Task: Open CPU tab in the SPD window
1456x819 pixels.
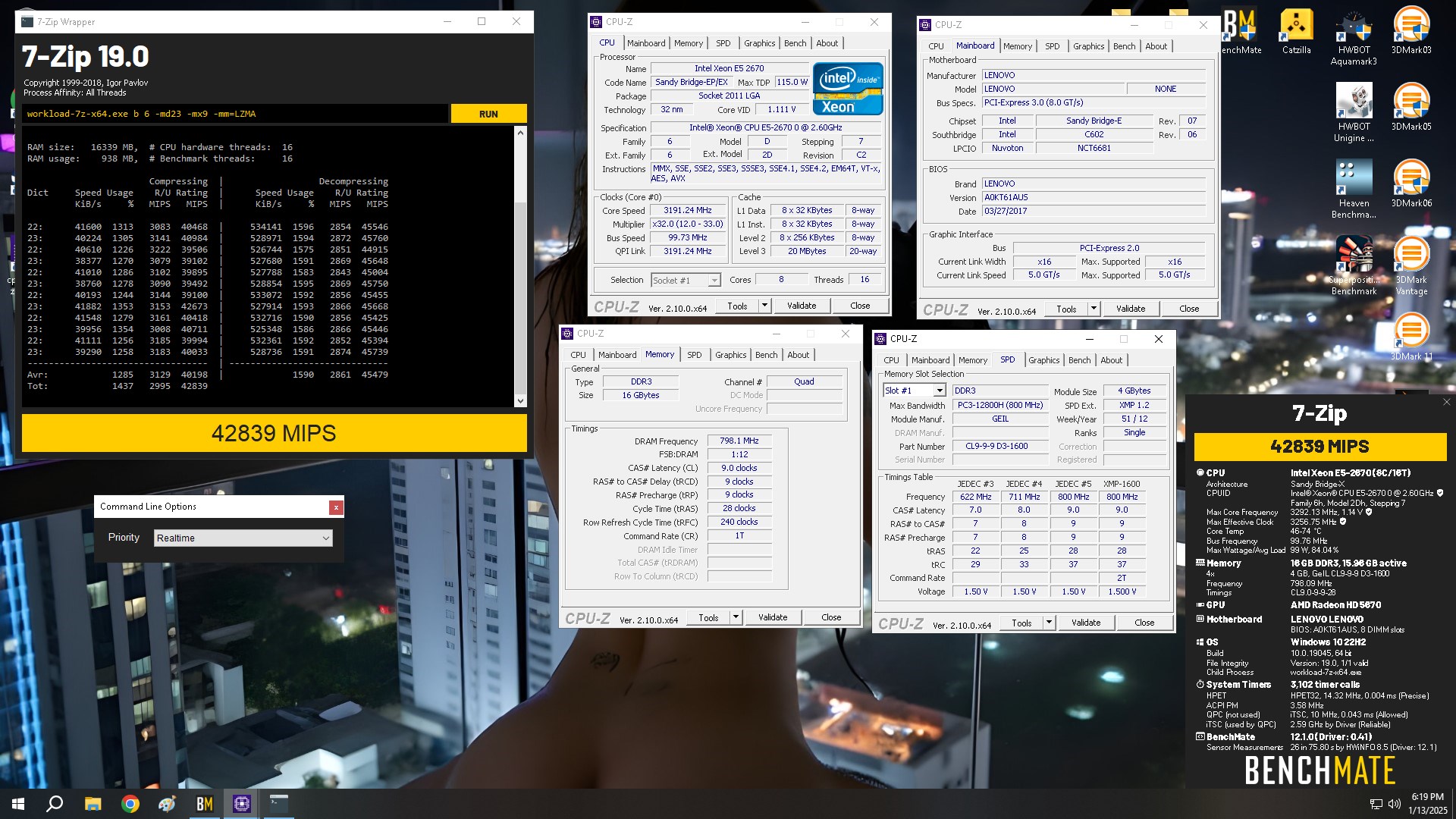Action: click(891, 360)
